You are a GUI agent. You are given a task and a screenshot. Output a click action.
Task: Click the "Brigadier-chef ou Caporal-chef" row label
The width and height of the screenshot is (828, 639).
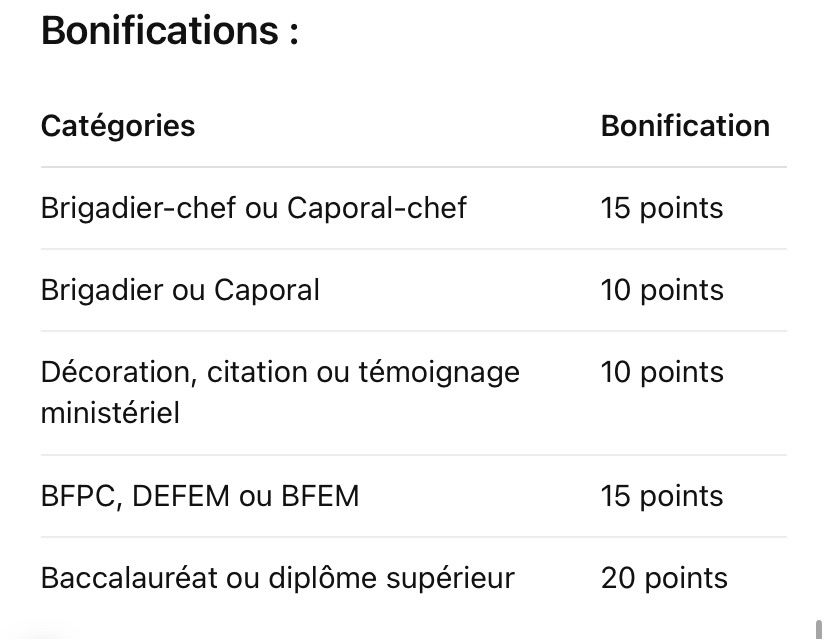tap(253, 208)
